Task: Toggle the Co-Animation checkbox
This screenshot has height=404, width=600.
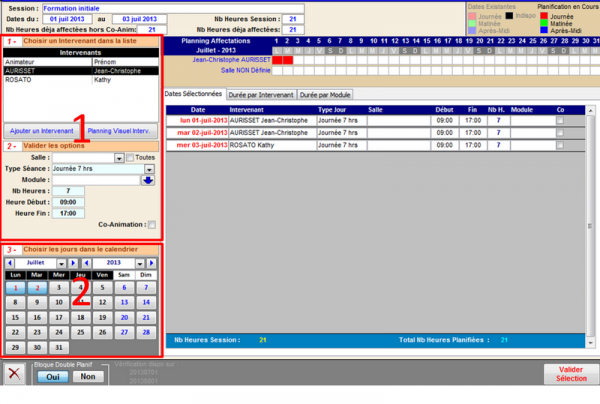Action: pos(152,224)
